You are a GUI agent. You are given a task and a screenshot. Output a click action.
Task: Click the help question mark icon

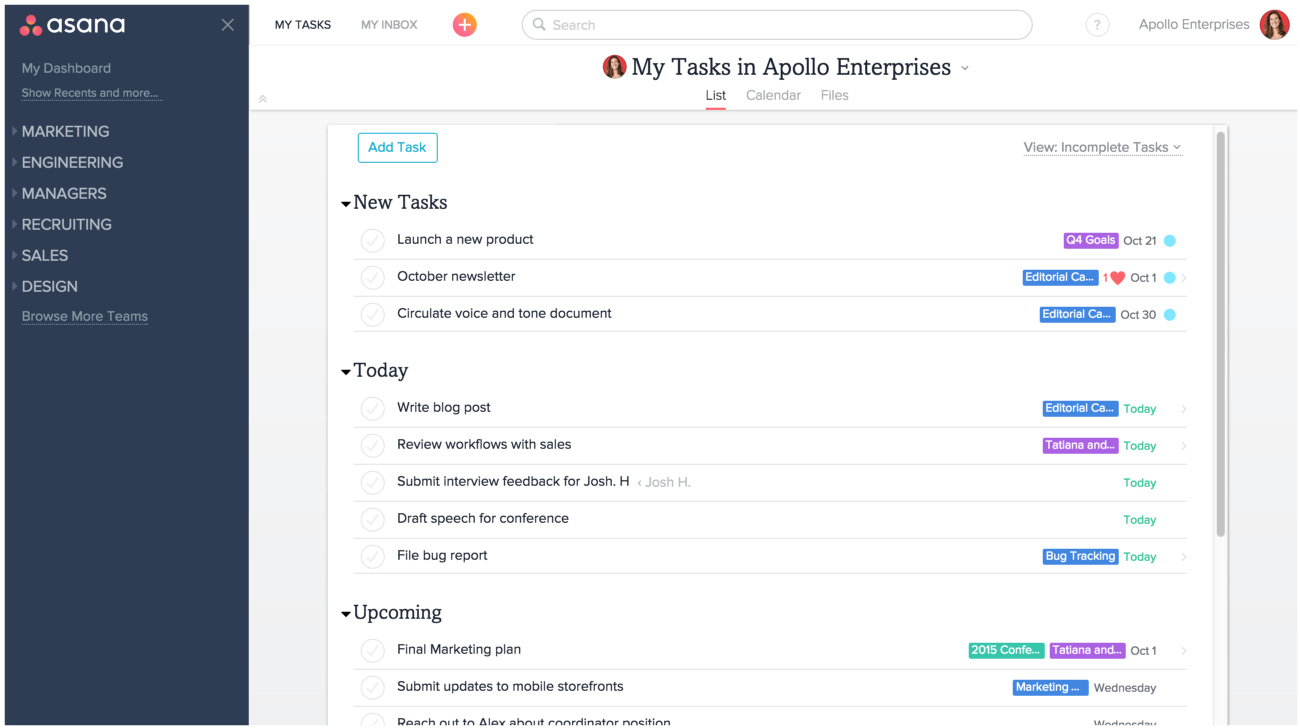1097,25
